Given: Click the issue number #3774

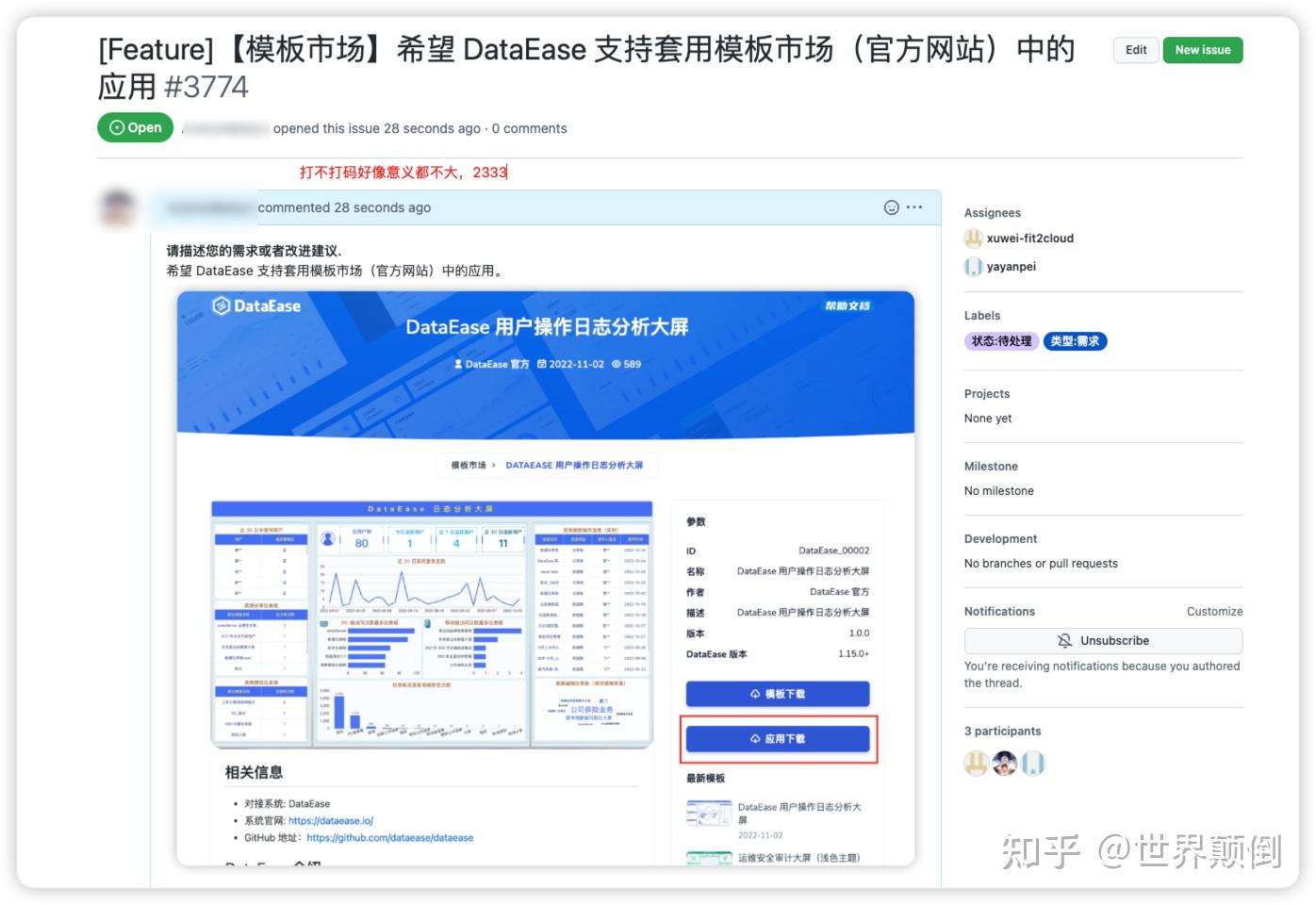Looking at the screenshot, I should [x=206, y=87].
